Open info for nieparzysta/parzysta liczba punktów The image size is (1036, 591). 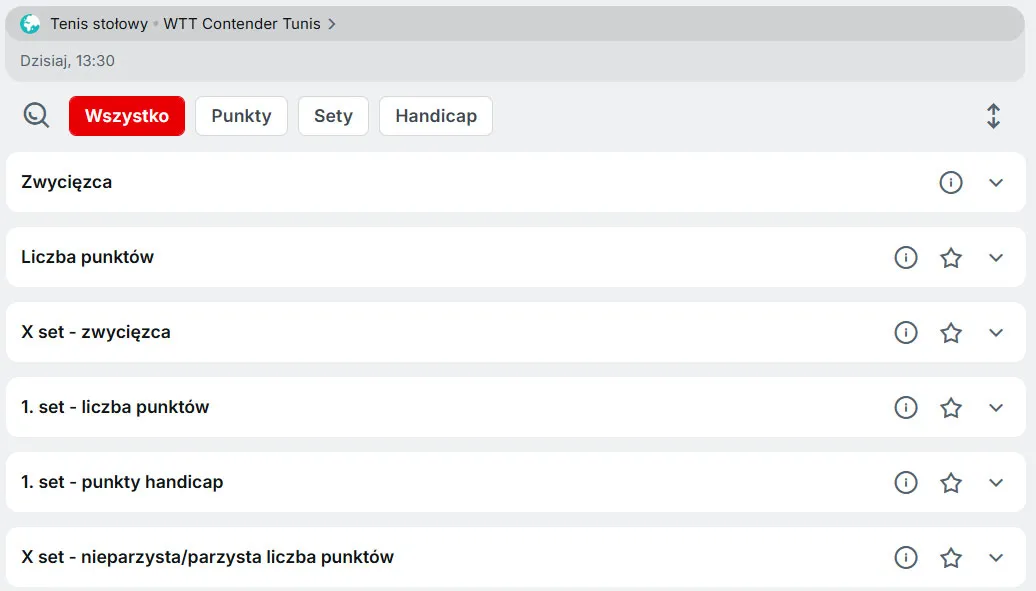[x=906, y=557]
